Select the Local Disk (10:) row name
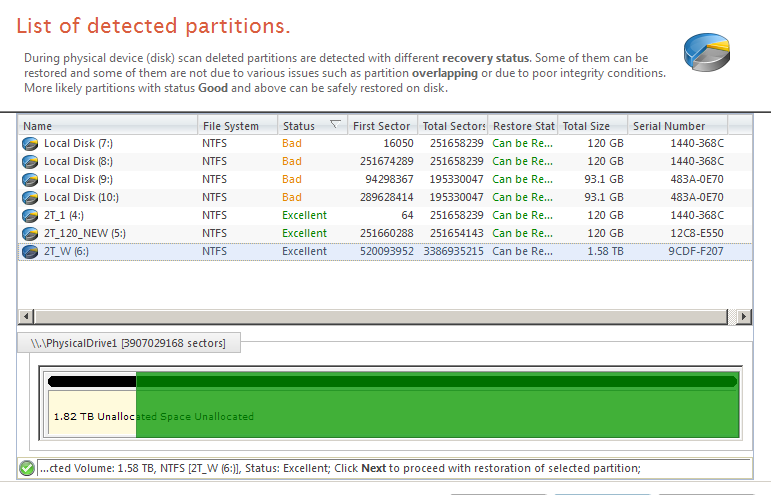The height and width of the screenshot is (495, 771). 81,198
